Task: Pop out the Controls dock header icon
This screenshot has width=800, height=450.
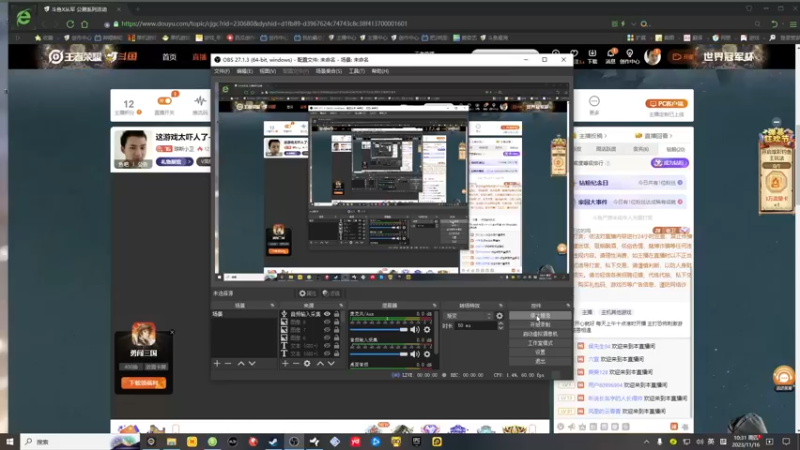Action: [x=568, y=306]
